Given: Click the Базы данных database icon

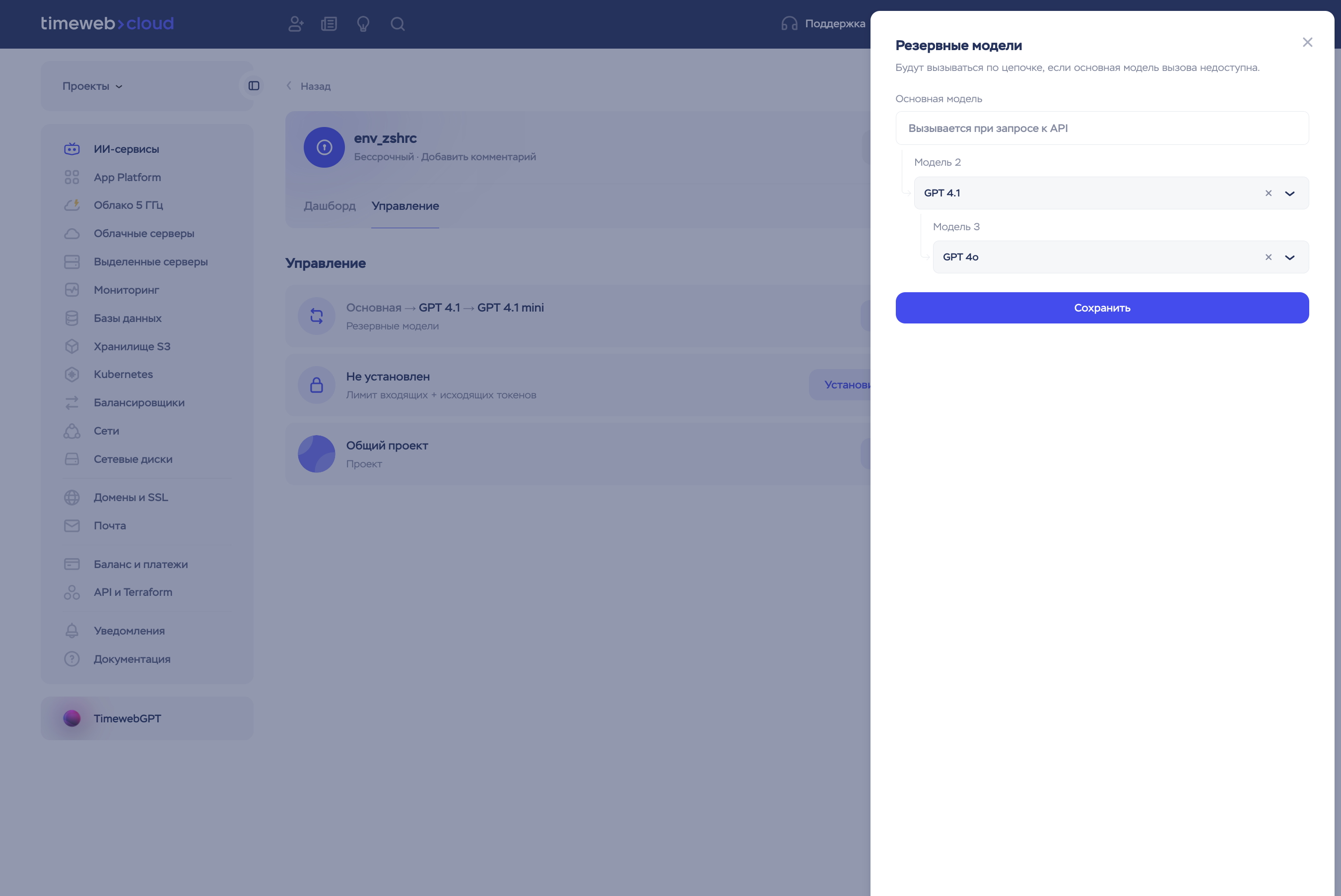Looking at the screenshot, I should 72,319.
